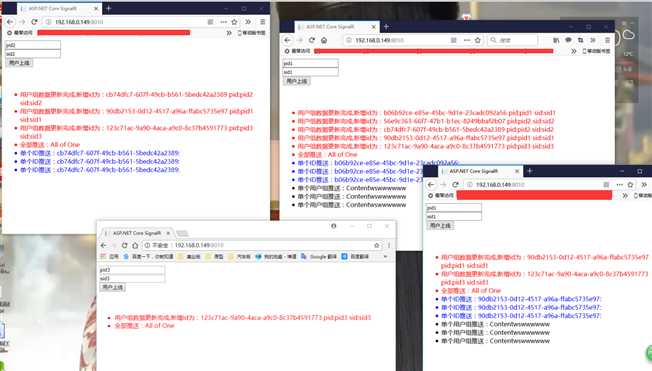This screenshot has height=371, width=652.
Task: Bookmark star in bottom-right Firefox window
Action: coord(630,184)
